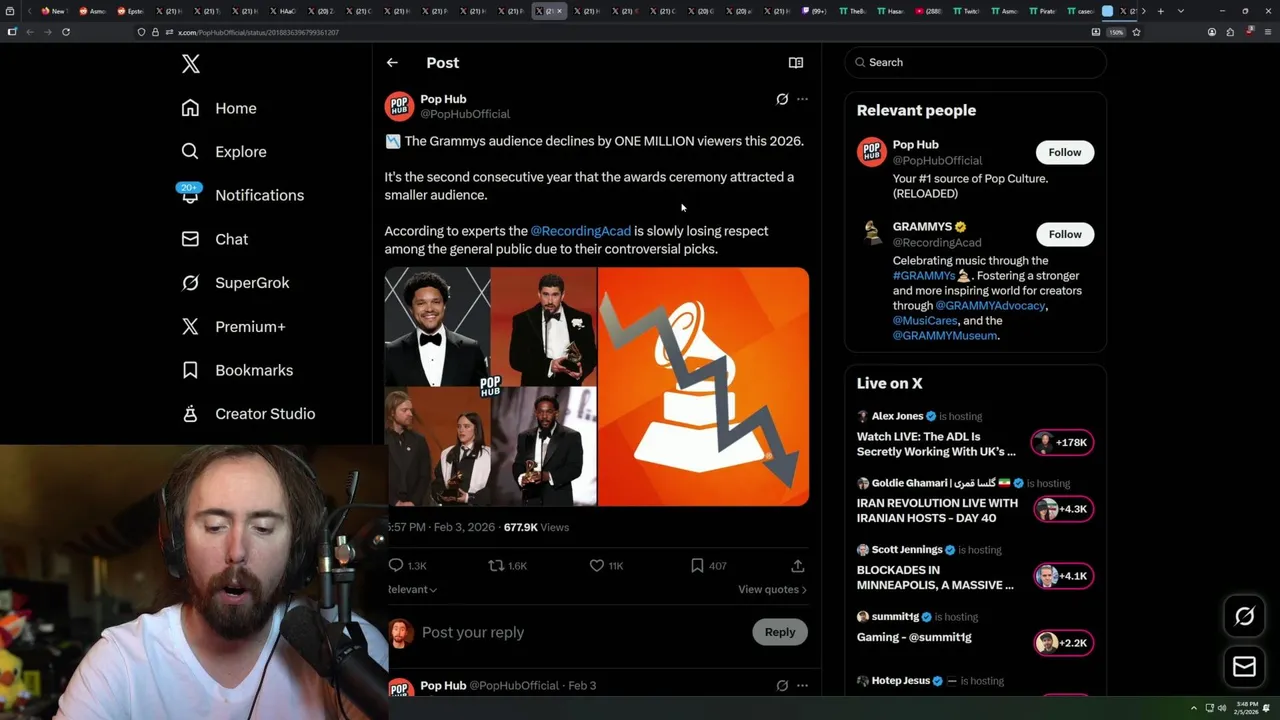
Task: Open Notifications bell with 20+ badge
Action: pyautogui.click(x=190, y=194)
